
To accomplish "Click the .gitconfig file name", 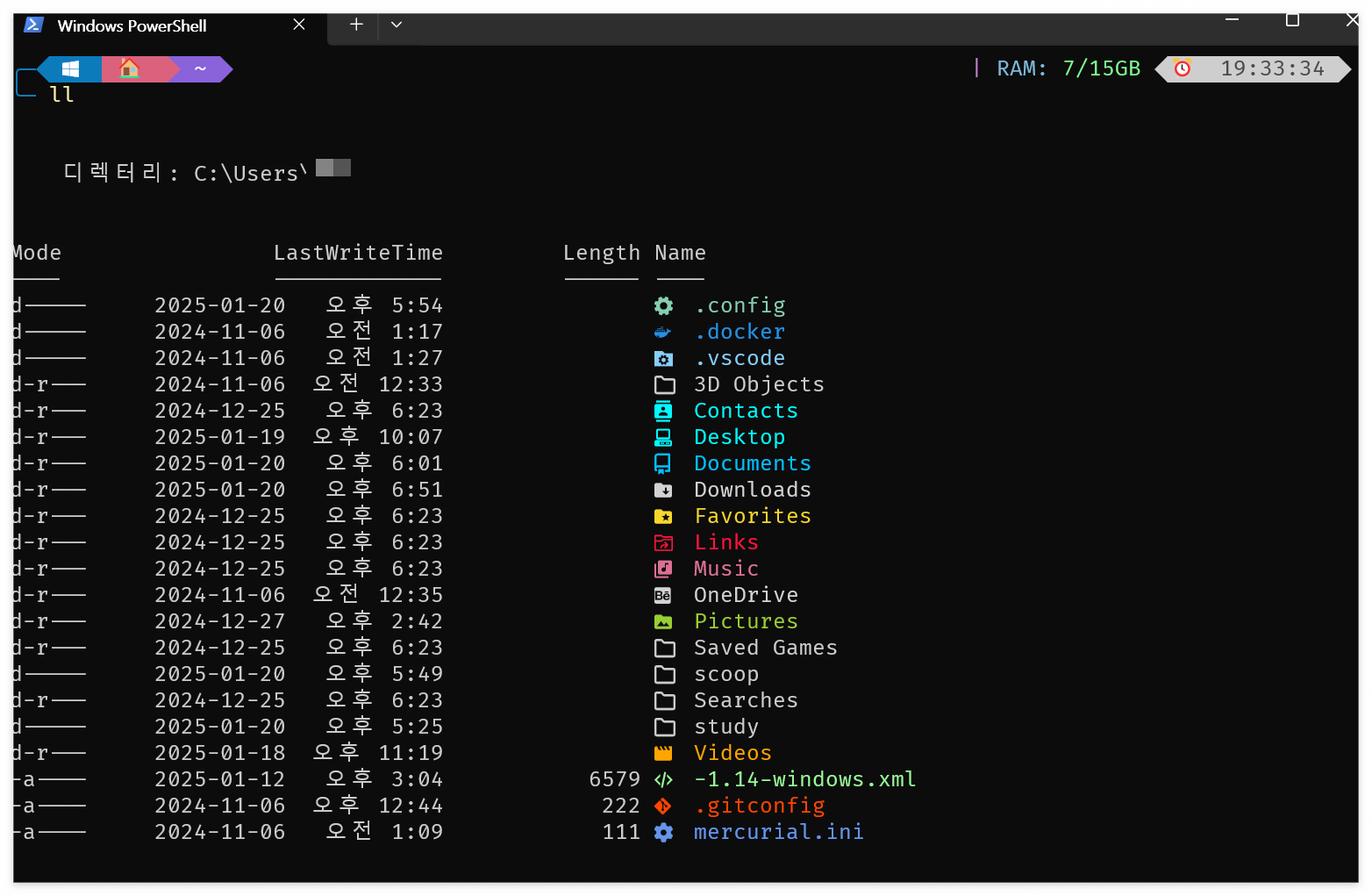I will [759, 806].
